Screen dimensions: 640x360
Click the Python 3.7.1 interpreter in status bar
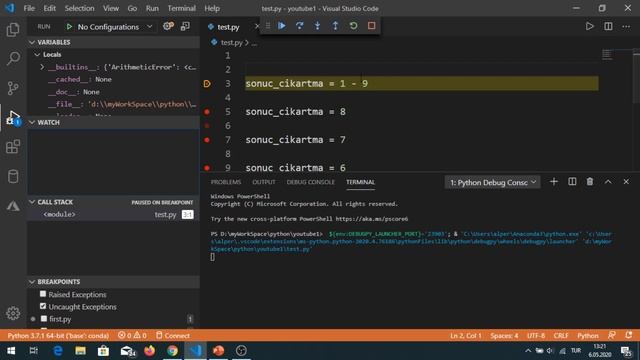pos(58,336)
